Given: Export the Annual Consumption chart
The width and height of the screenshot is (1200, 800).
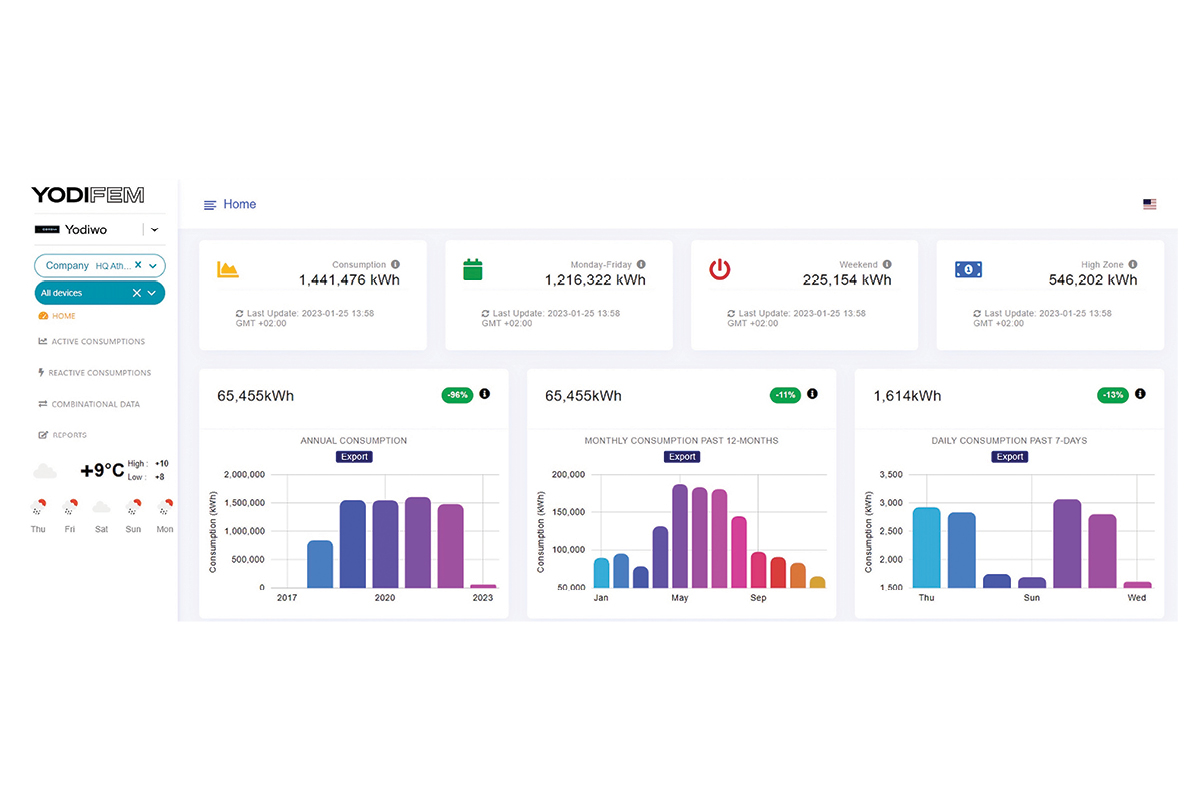Looking at the screenshot, I should point(354,457).
